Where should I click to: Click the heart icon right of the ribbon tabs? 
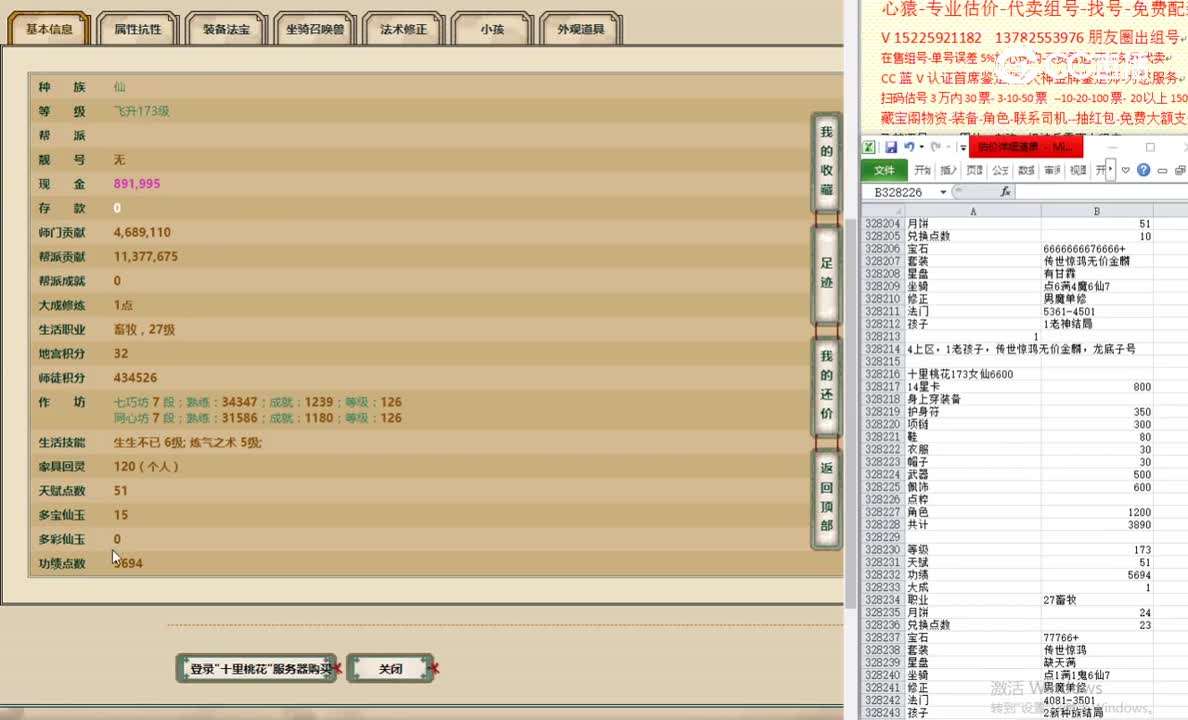pos(1125,169)
